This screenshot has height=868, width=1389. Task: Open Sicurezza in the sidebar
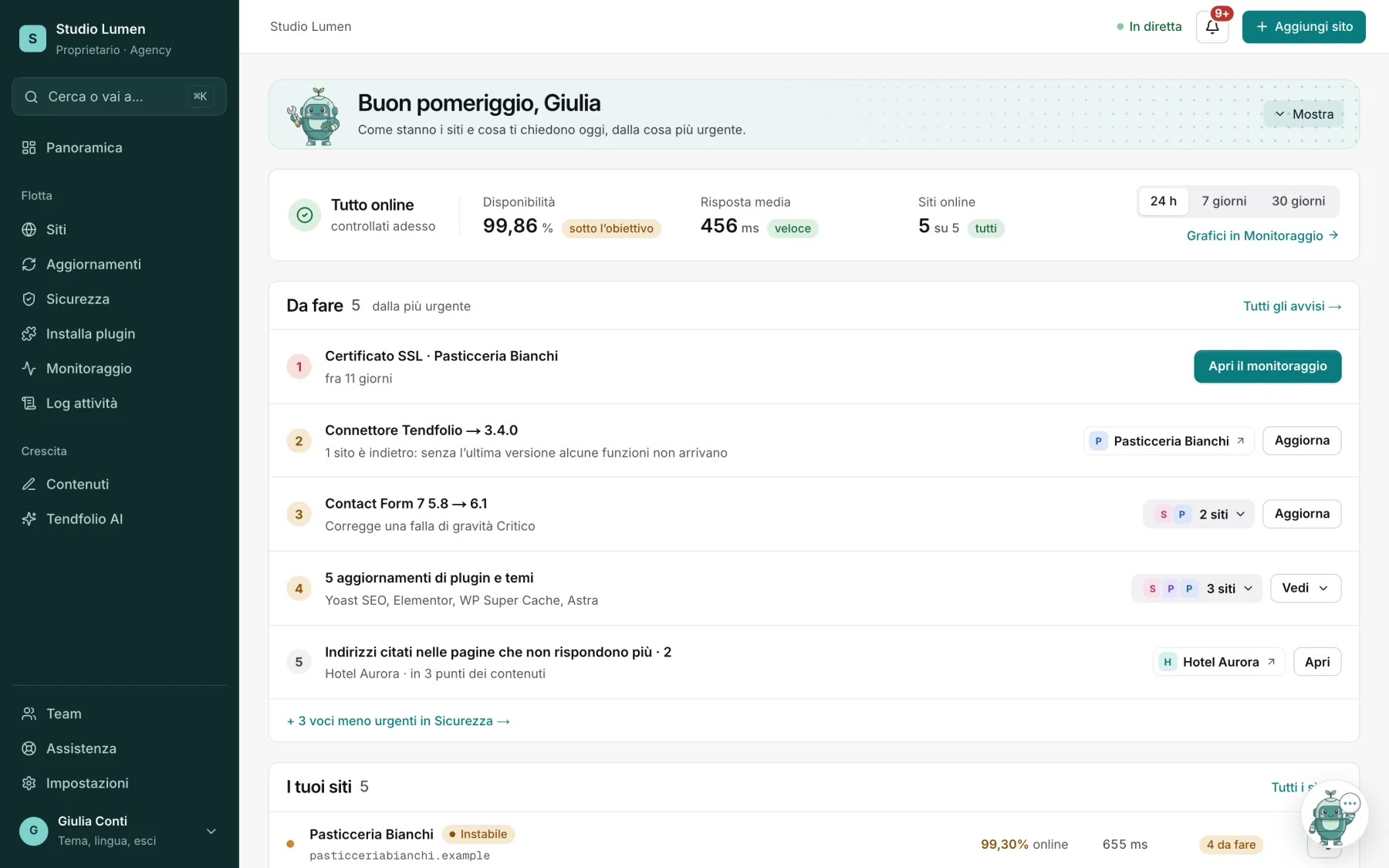[x=119, y=299]
